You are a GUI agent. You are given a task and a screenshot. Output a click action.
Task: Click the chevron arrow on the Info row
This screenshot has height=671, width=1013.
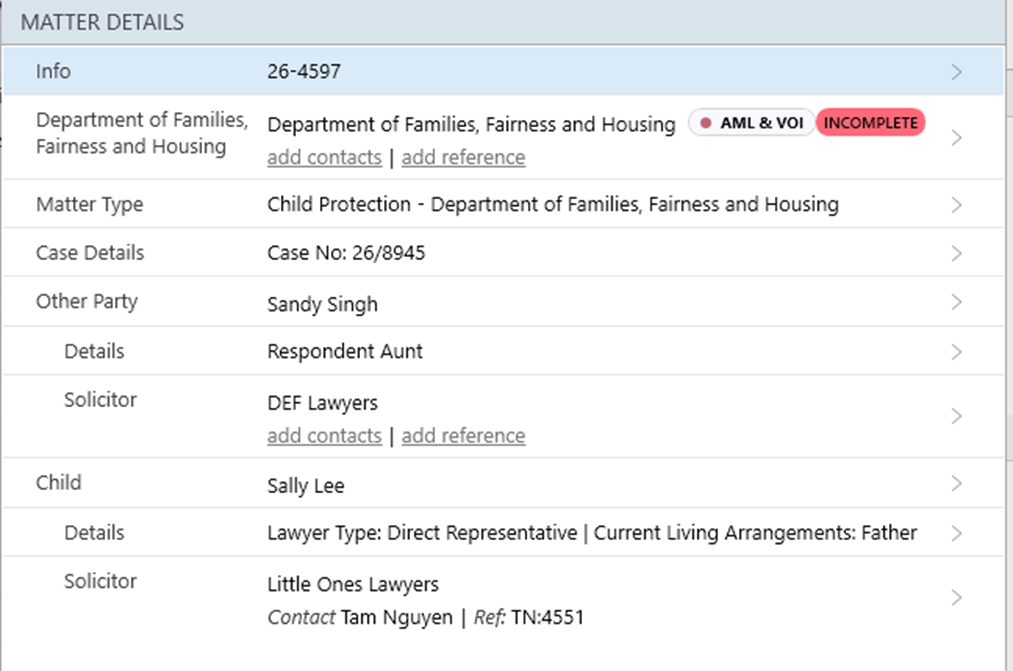click(957, 72)
